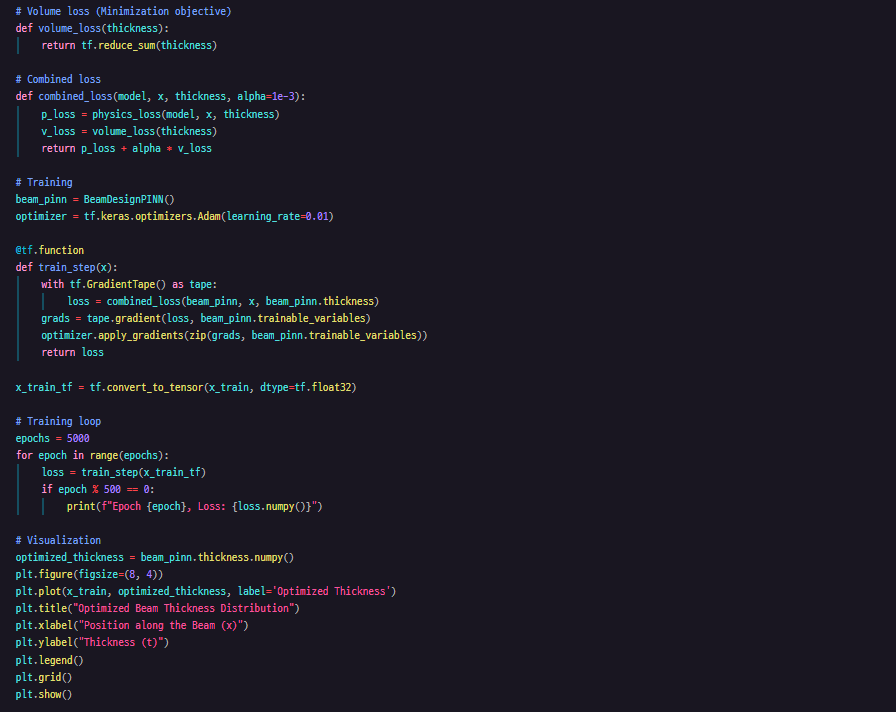Image resolution: width=896 pixels, height=712 pixels.
Task: Click the plt.ylabel 'Thickness (t)' line
Action: pos(92,643)
